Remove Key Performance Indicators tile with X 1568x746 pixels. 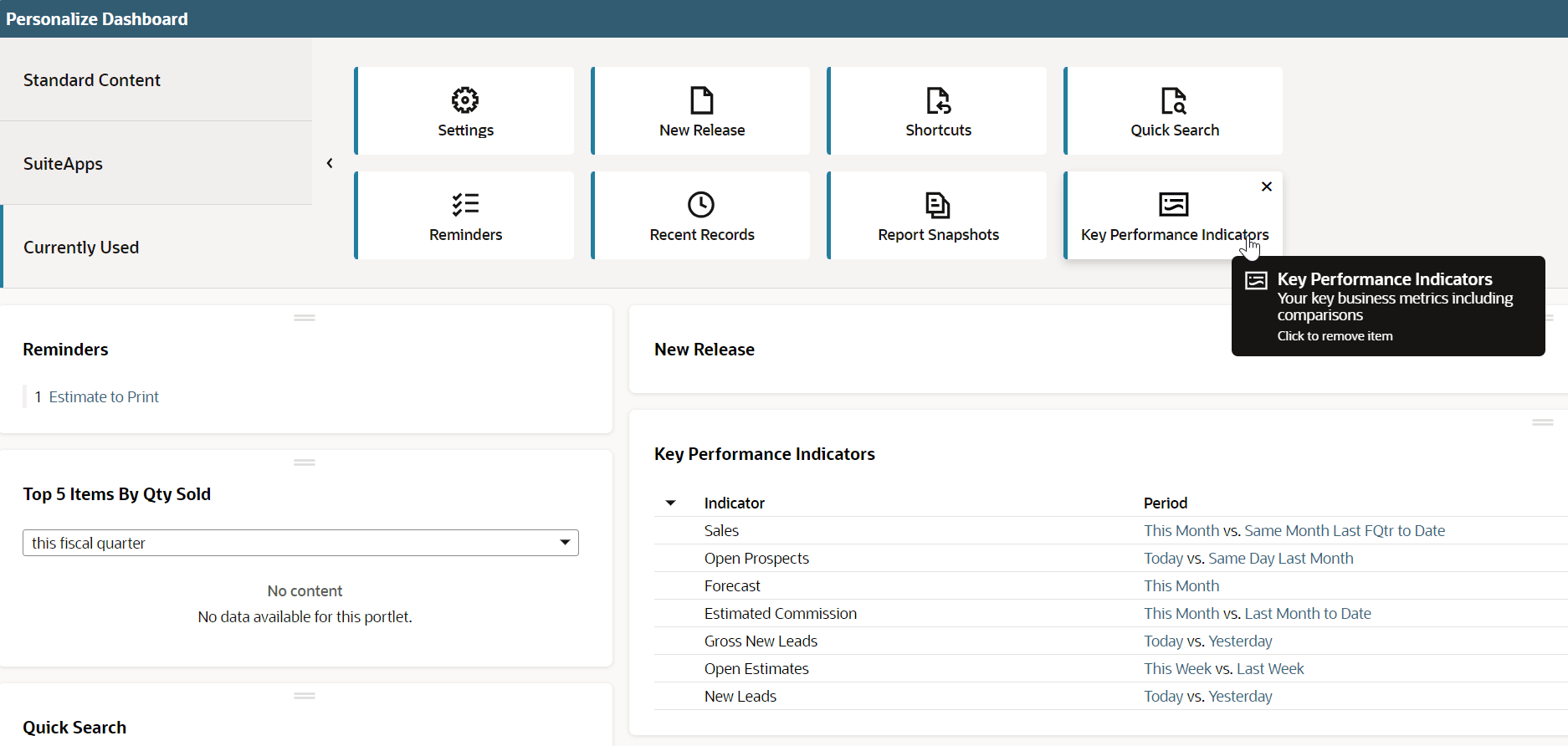coord(1267,186)
